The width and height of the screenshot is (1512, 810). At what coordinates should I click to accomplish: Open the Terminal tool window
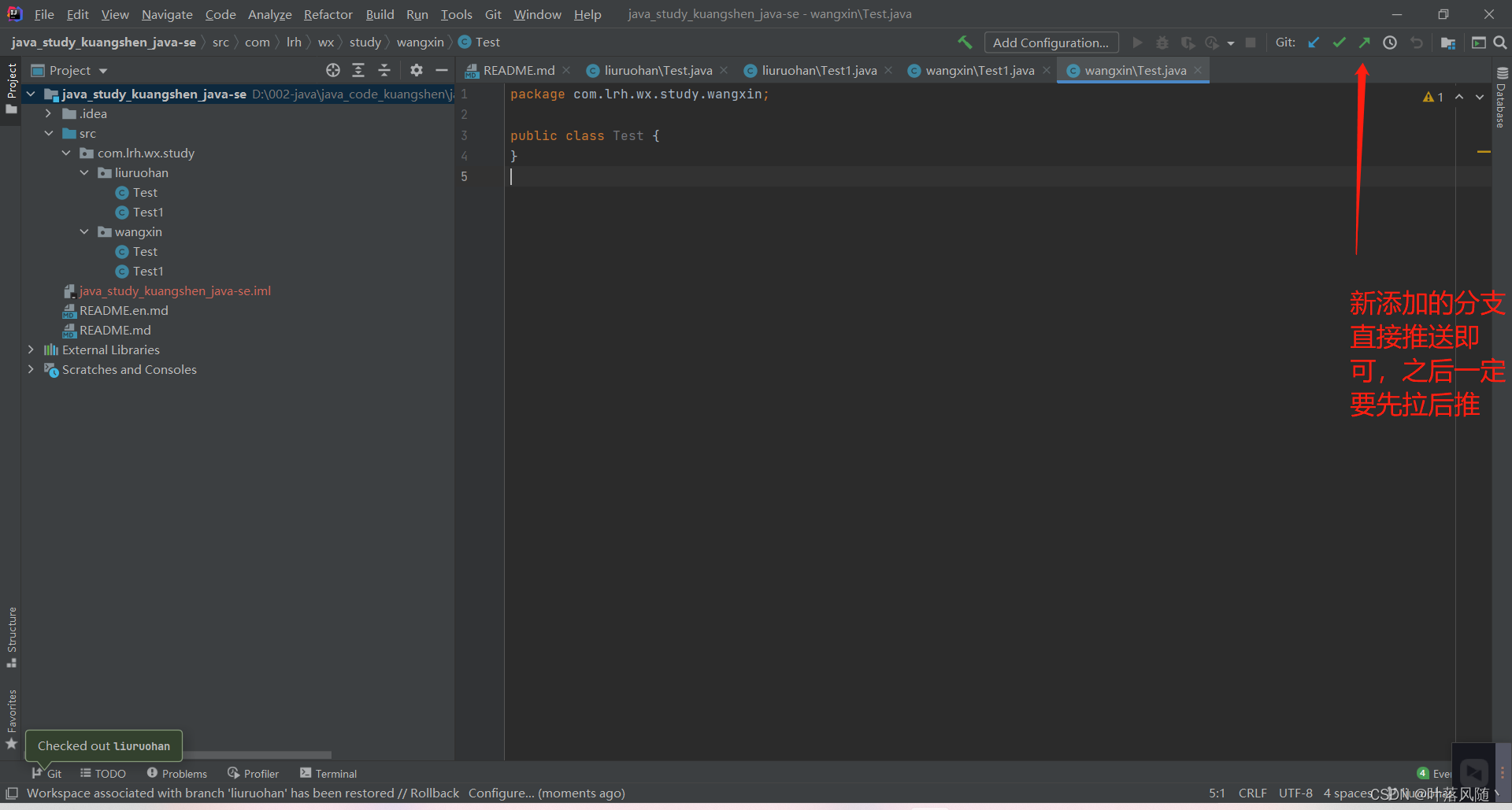pos(328,774)
